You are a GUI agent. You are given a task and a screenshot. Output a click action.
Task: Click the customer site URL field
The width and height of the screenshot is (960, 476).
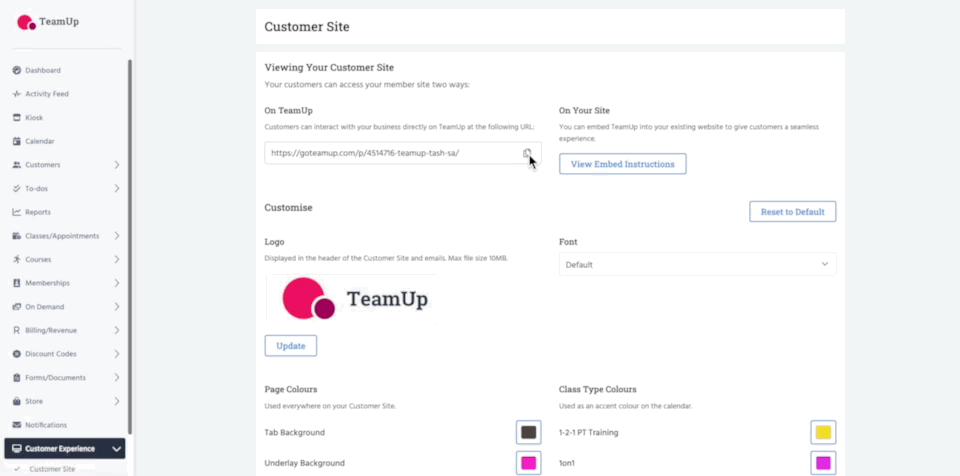pyautogui.click(x=390, y=153)
